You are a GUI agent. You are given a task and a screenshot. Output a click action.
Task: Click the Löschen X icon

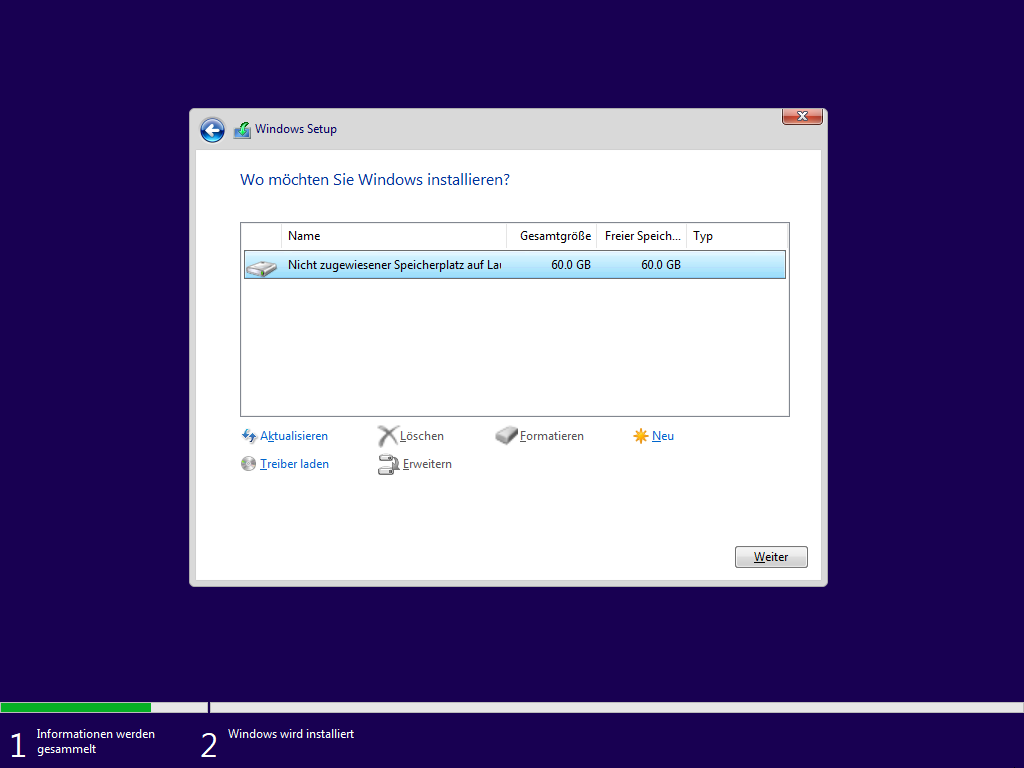click(387, 436)
